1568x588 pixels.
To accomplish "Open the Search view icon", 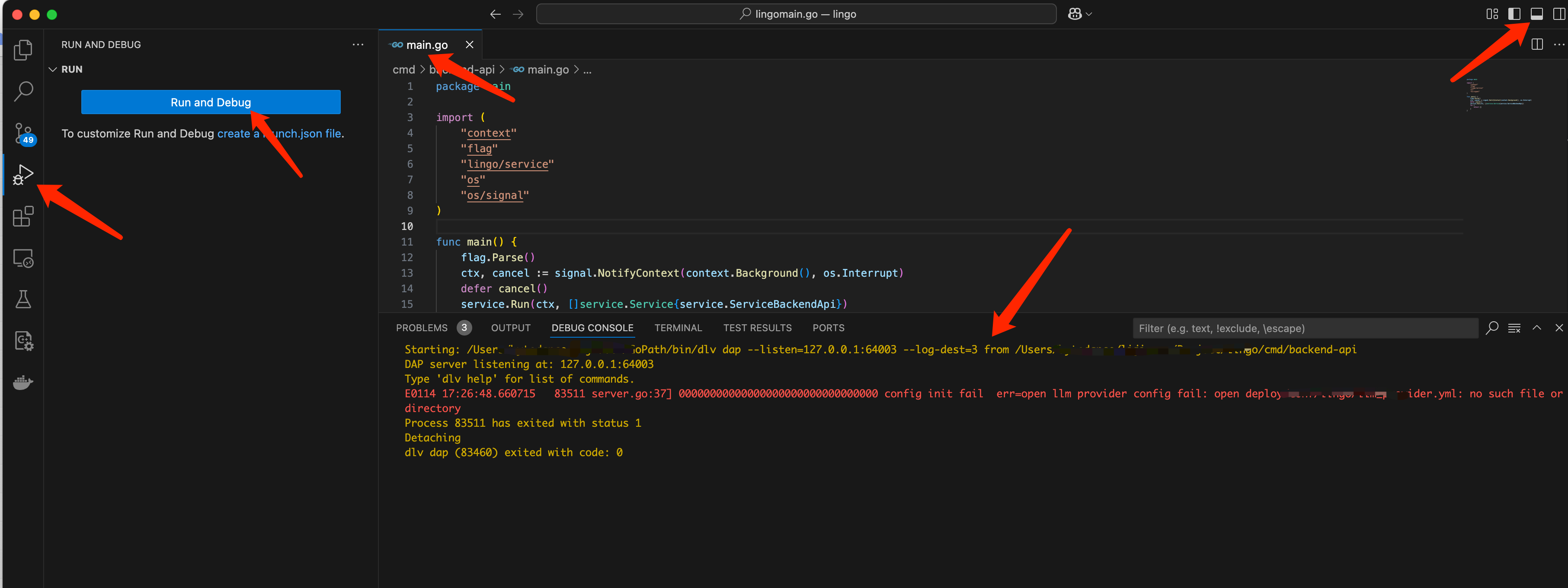I will (x=23, y=91).
